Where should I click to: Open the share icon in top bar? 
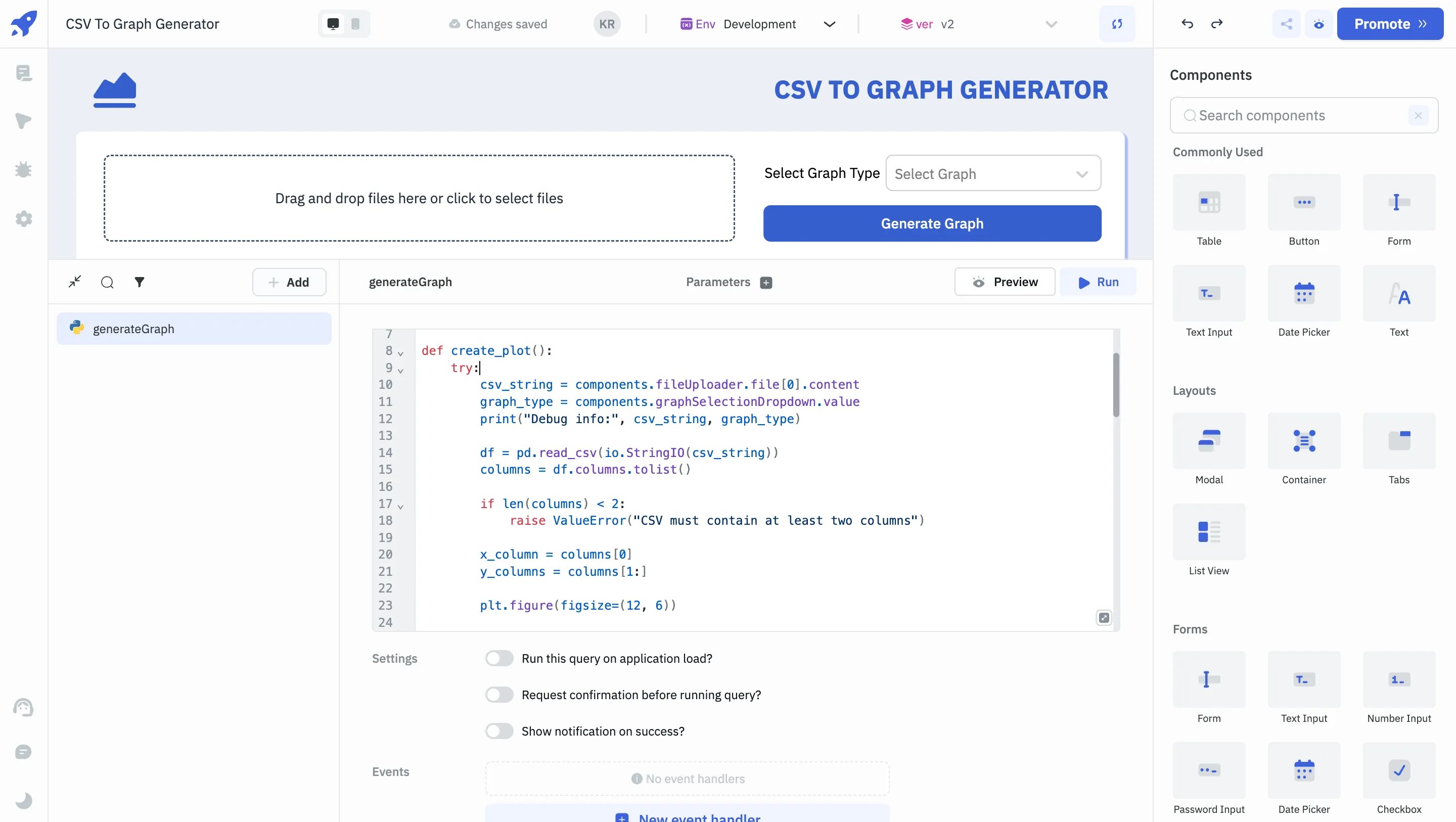pos(1286,24)
